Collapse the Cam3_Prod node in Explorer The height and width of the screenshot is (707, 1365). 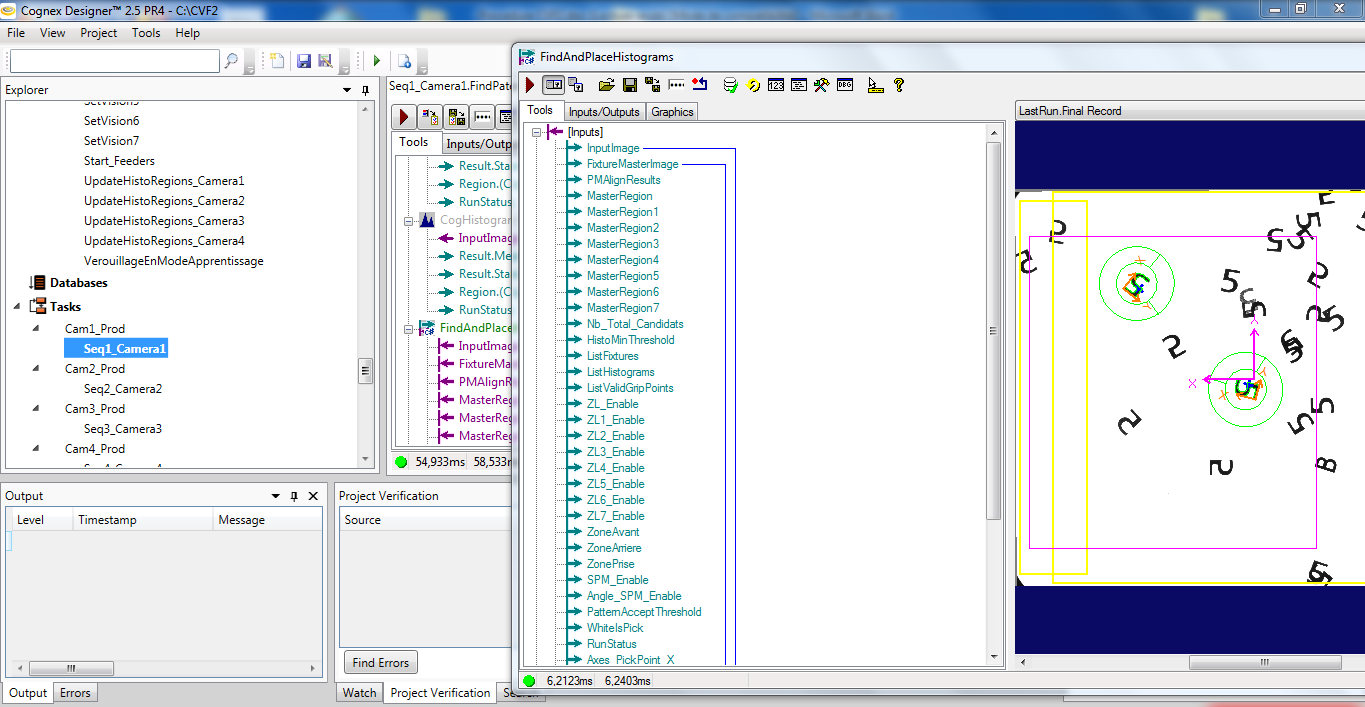[37, 409]
